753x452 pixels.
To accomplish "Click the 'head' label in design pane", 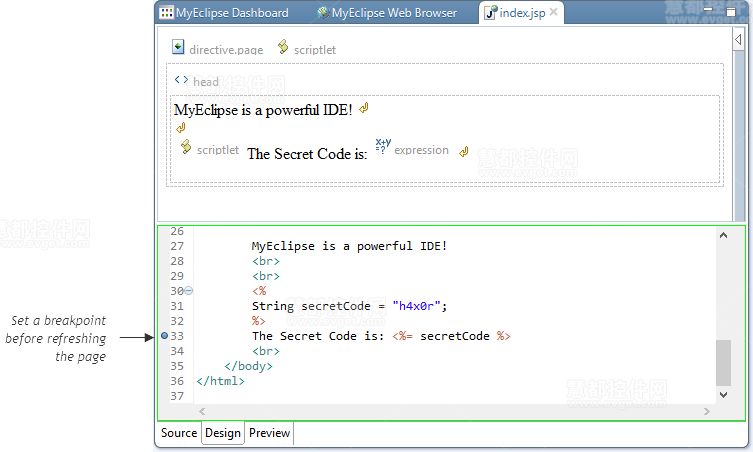I will pyautogui.click(x=206, y=82).
